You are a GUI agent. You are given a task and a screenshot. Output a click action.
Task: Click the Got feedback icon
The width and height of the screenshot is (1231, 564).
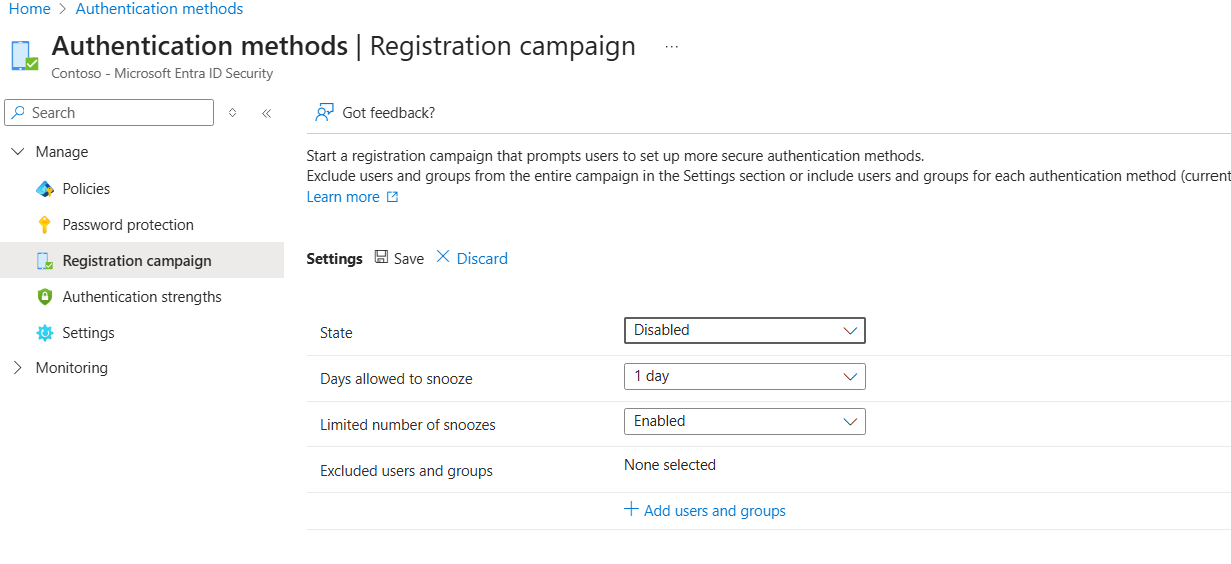click(324, 113)
